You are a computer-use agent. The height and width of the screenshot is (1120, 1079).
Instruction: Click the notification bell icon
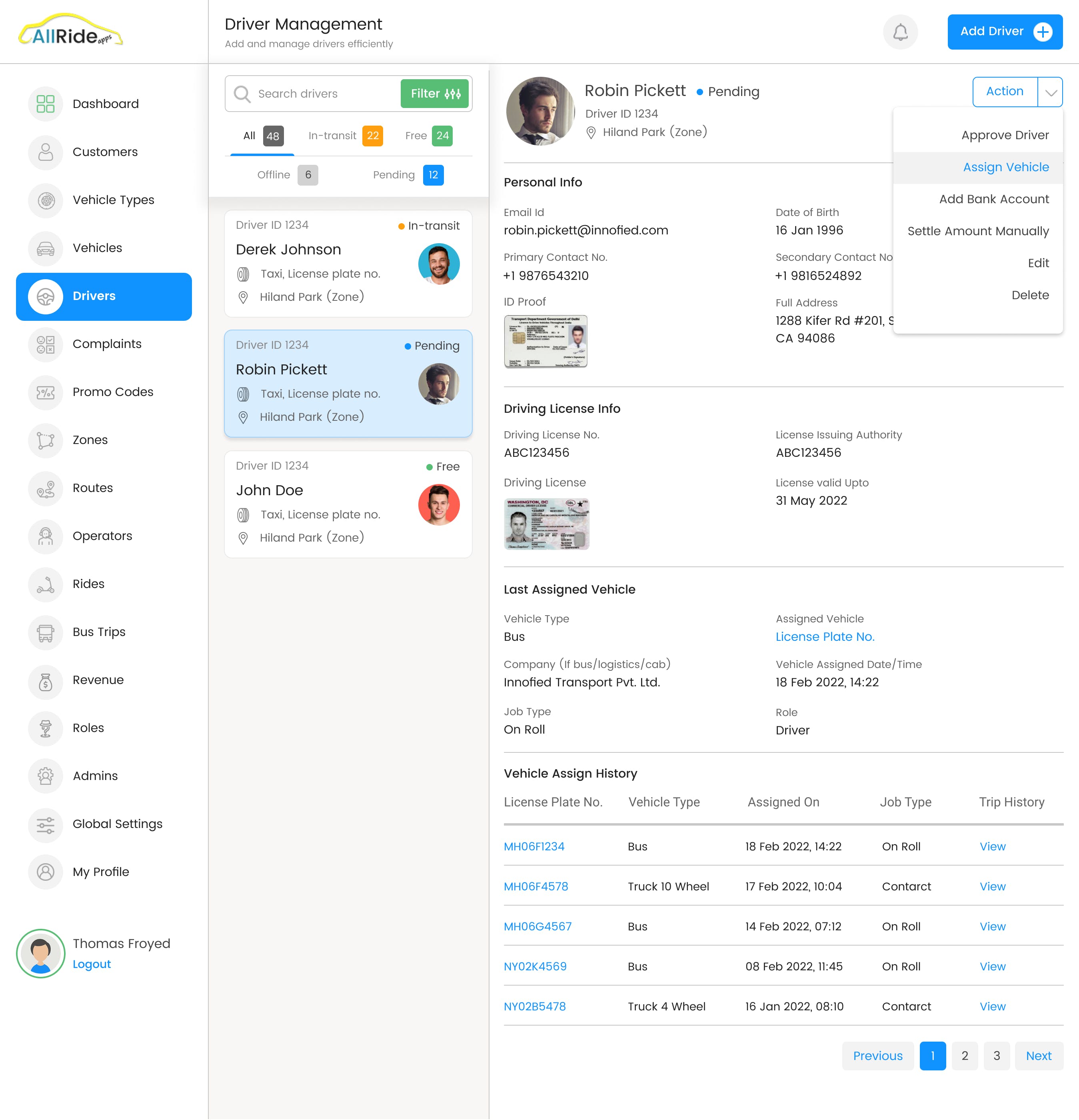tap(900, 32)
